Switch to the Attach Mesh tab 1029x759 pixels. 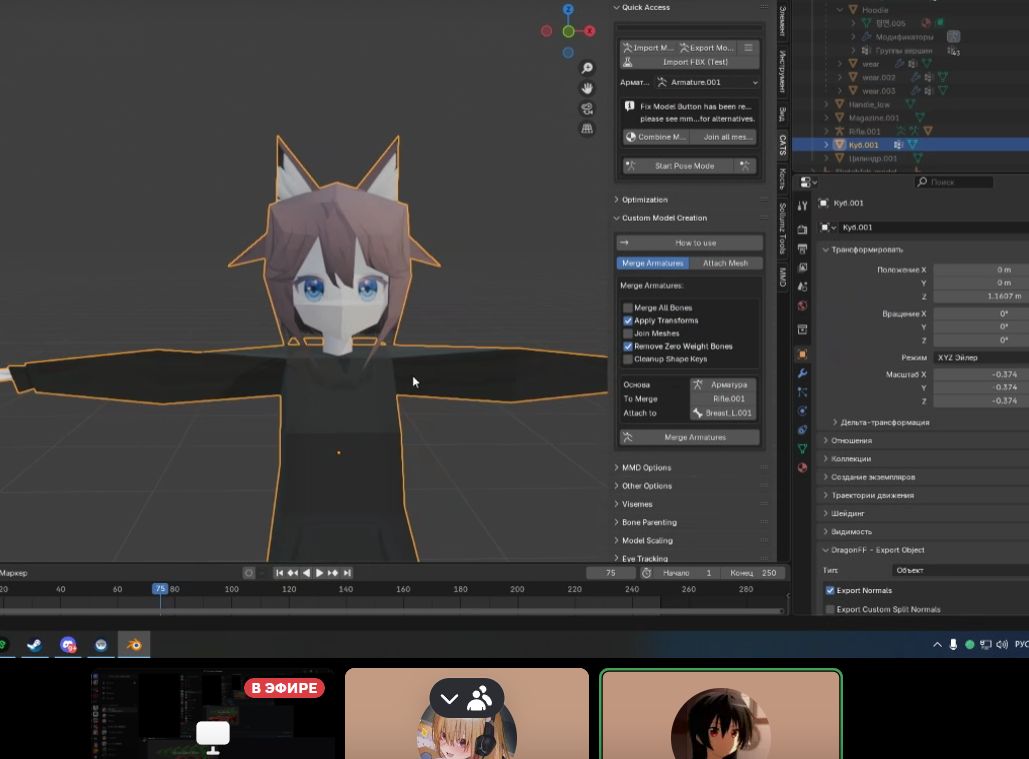click(x=725, y=263)
